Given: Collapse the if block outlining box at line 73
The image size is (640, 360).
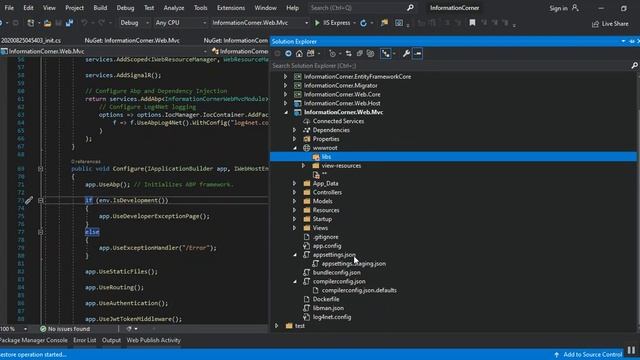Looking at the screenshot, I should click(x=40, y=200).
